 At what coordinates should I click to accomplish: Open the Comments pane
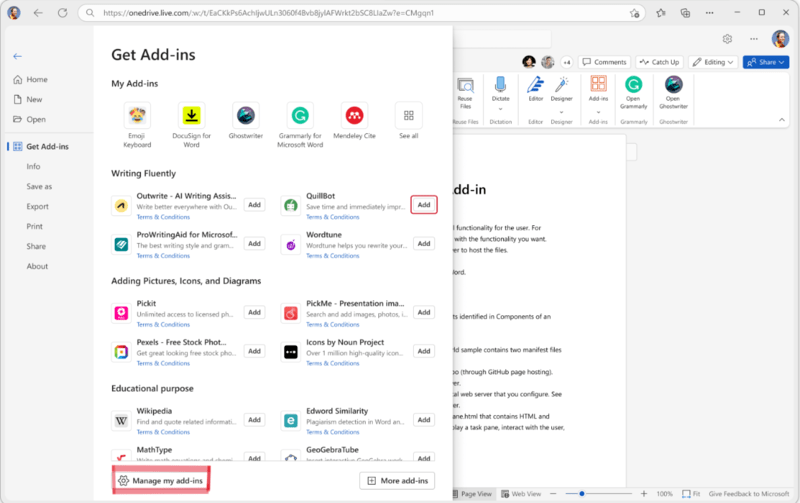click(605, 62)
